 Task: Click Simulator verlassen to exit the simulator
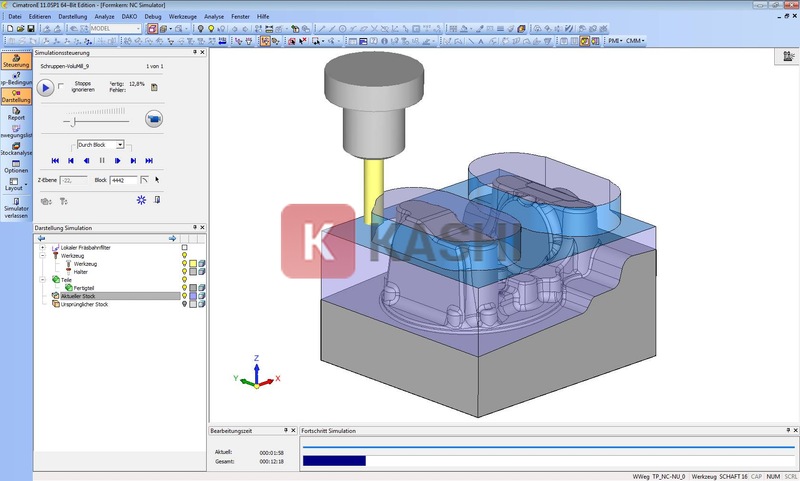point(16,207)
